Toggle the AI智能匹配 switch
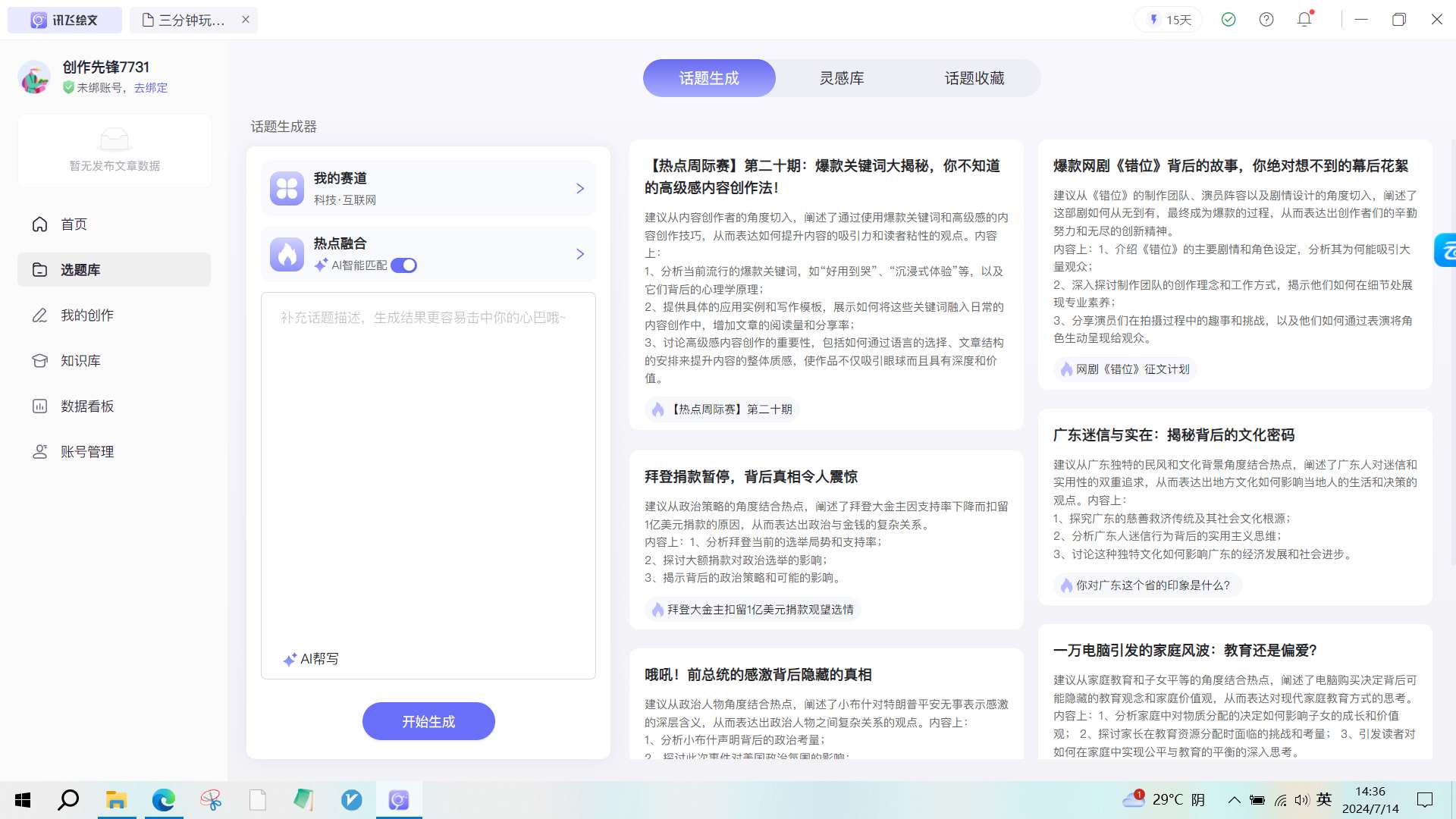Screen dimensions: 1456x819 coord(403,265)
